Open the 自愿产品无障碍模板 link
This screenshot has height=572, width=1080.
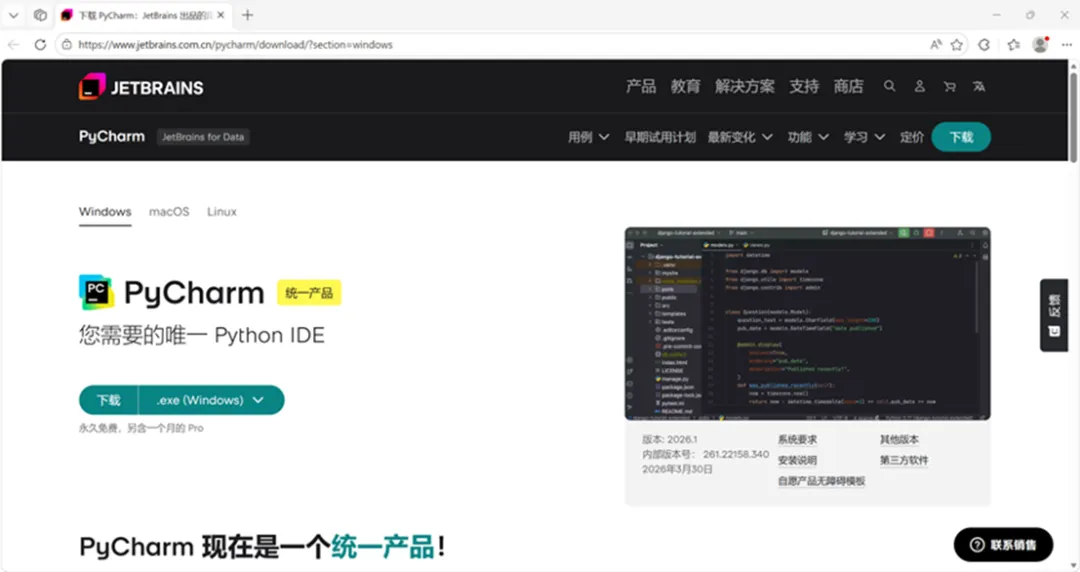tap(821, 480)
